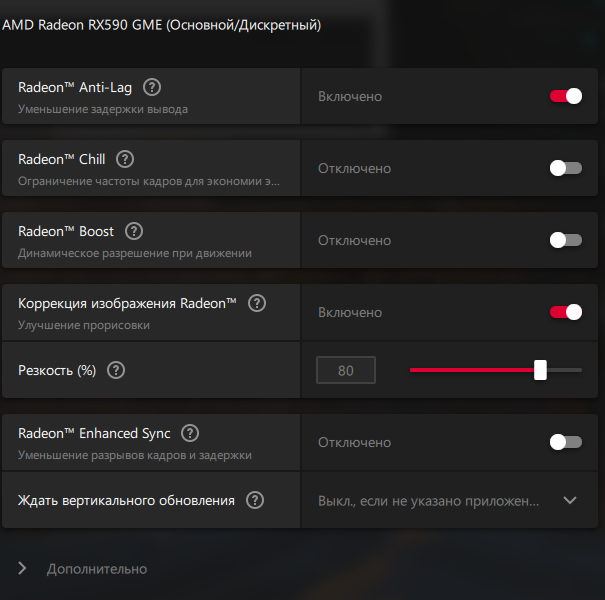Screen dimensions: 605x600
Task: Expand the Дополнительно section chevron
Action: [22, 568]
